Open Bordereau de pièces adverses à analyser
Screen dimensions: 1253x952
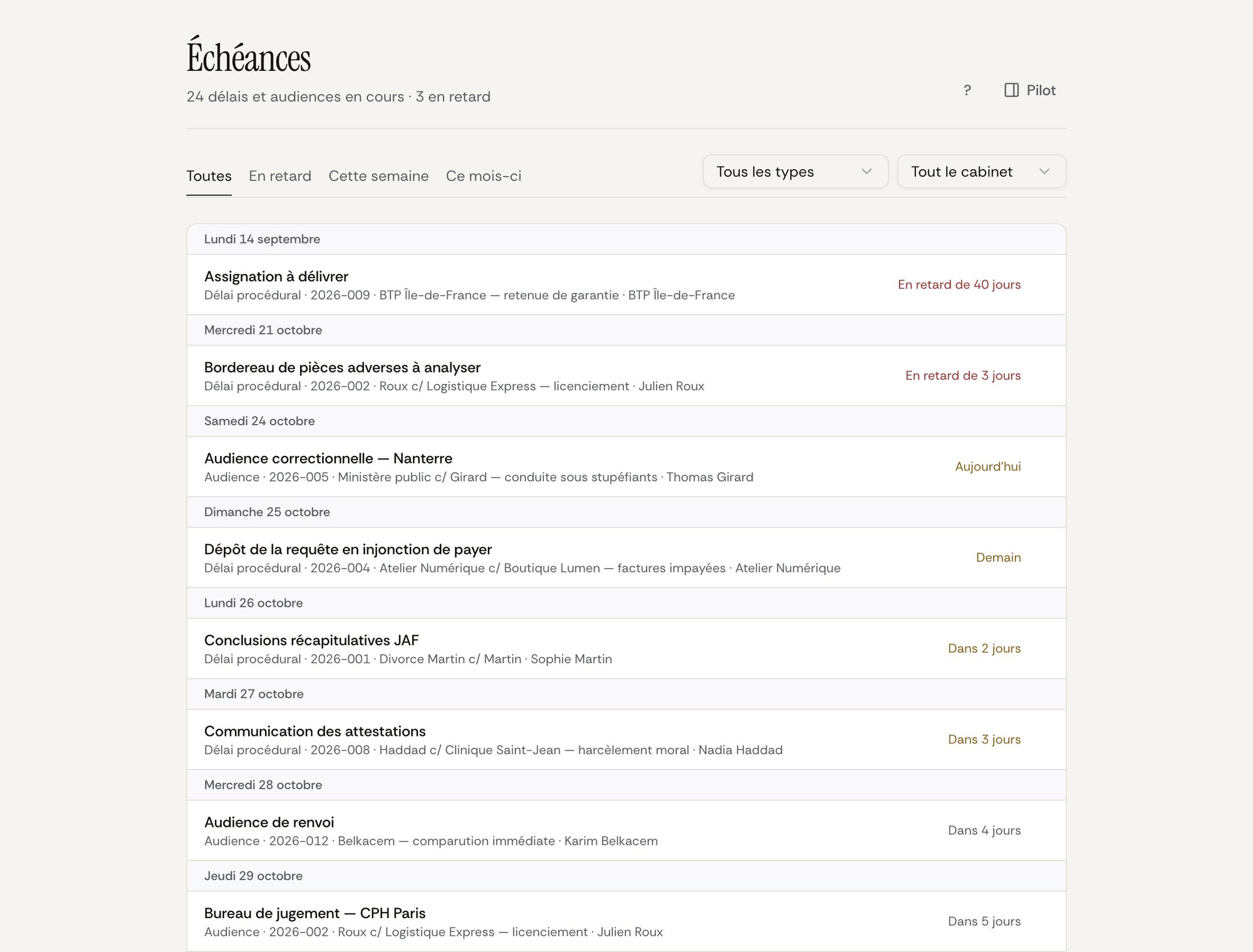[x=626, y=376]
